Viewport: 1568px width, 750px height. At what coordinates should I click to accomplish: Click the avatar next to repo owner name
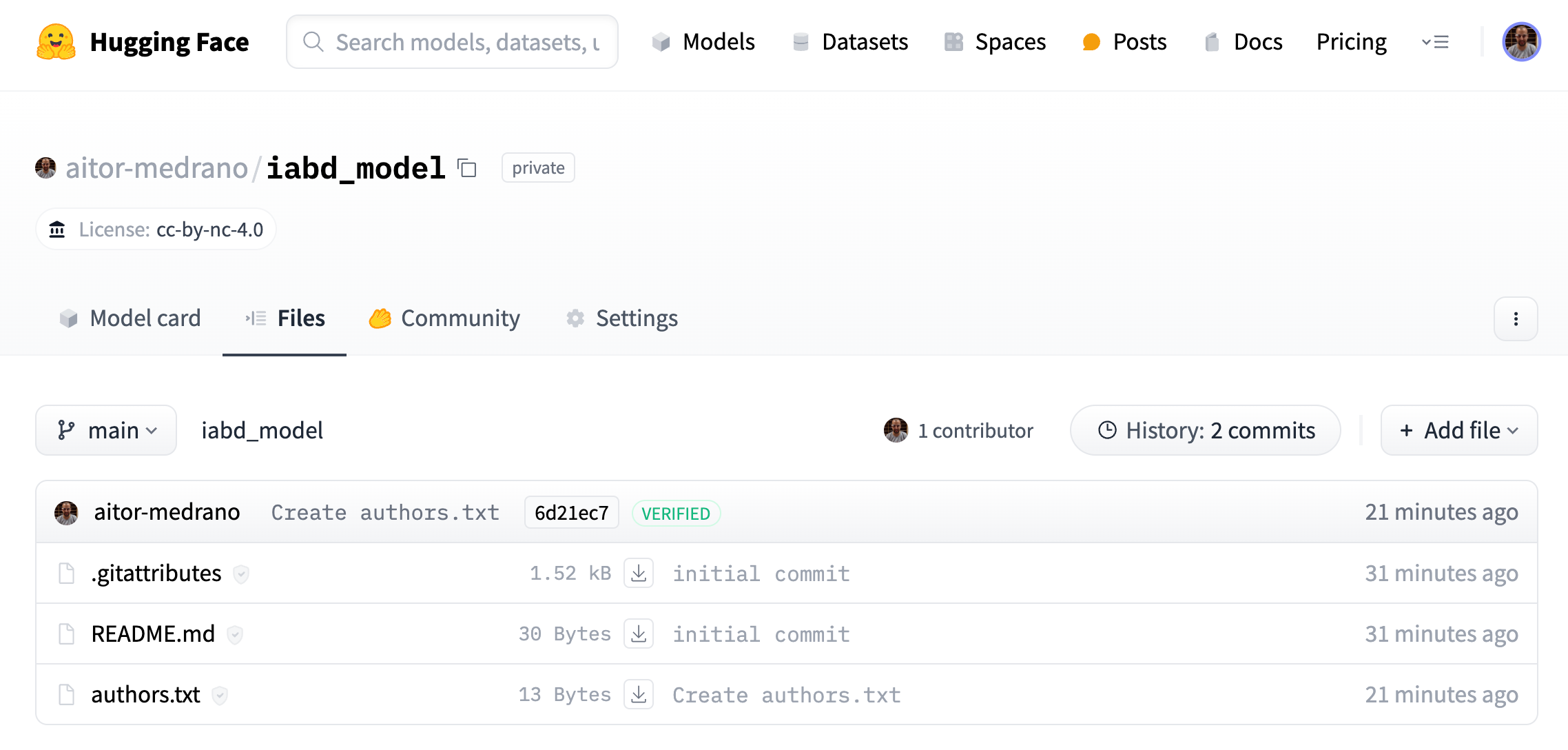[x=45, y=168]
